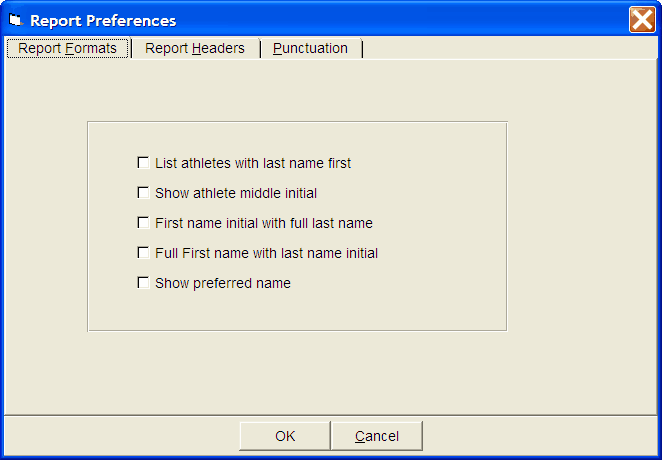Click the 'Show preferred name' label text

tap(223, 283)
